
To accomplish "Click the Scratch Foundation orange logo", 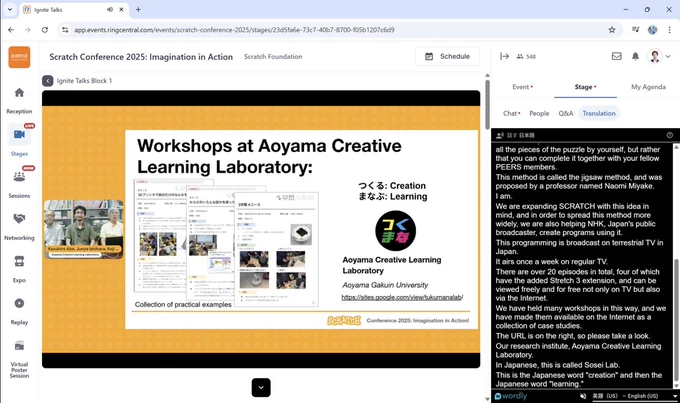I will 19,57.
